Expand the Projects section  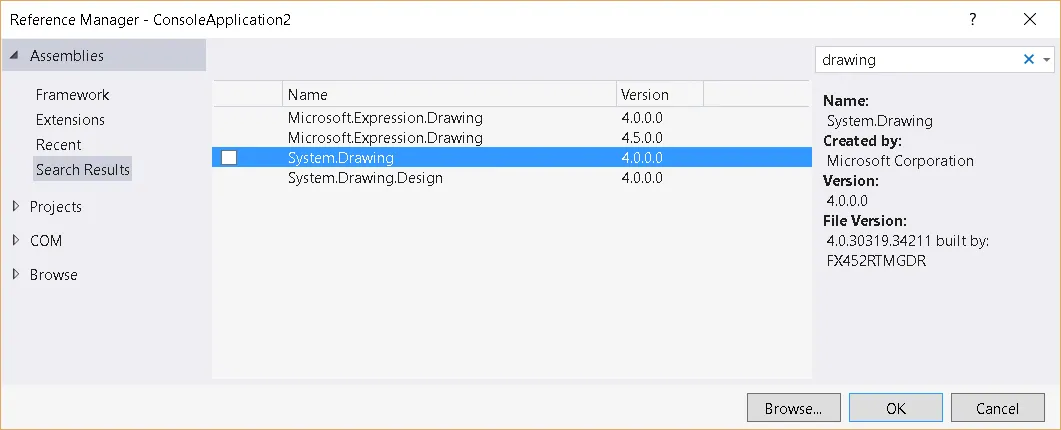coord(15,207)
